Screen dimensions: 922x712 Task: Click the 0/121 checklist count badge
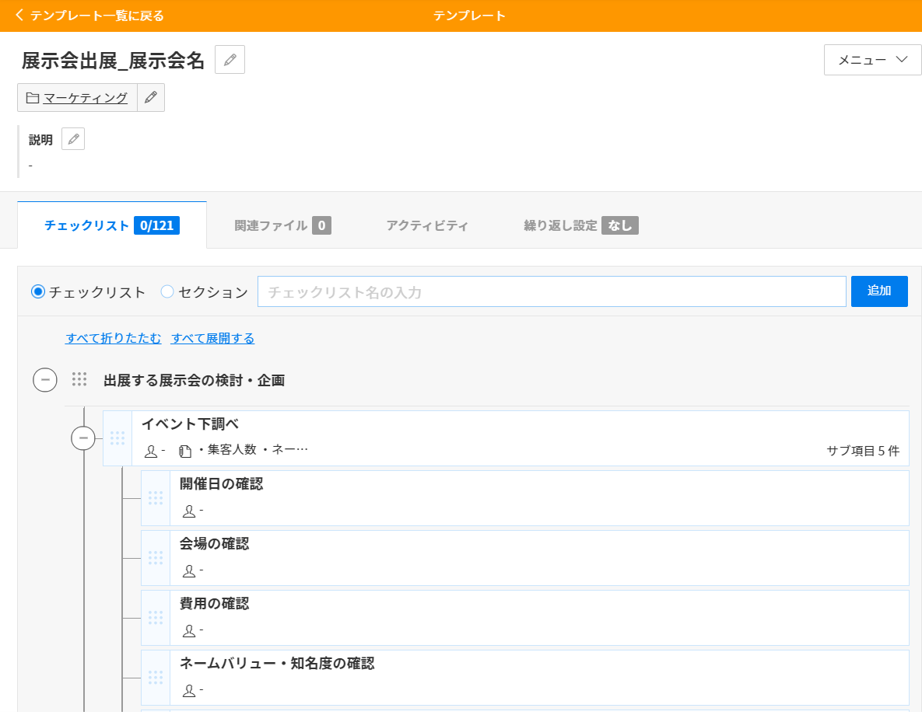[157, 225]
